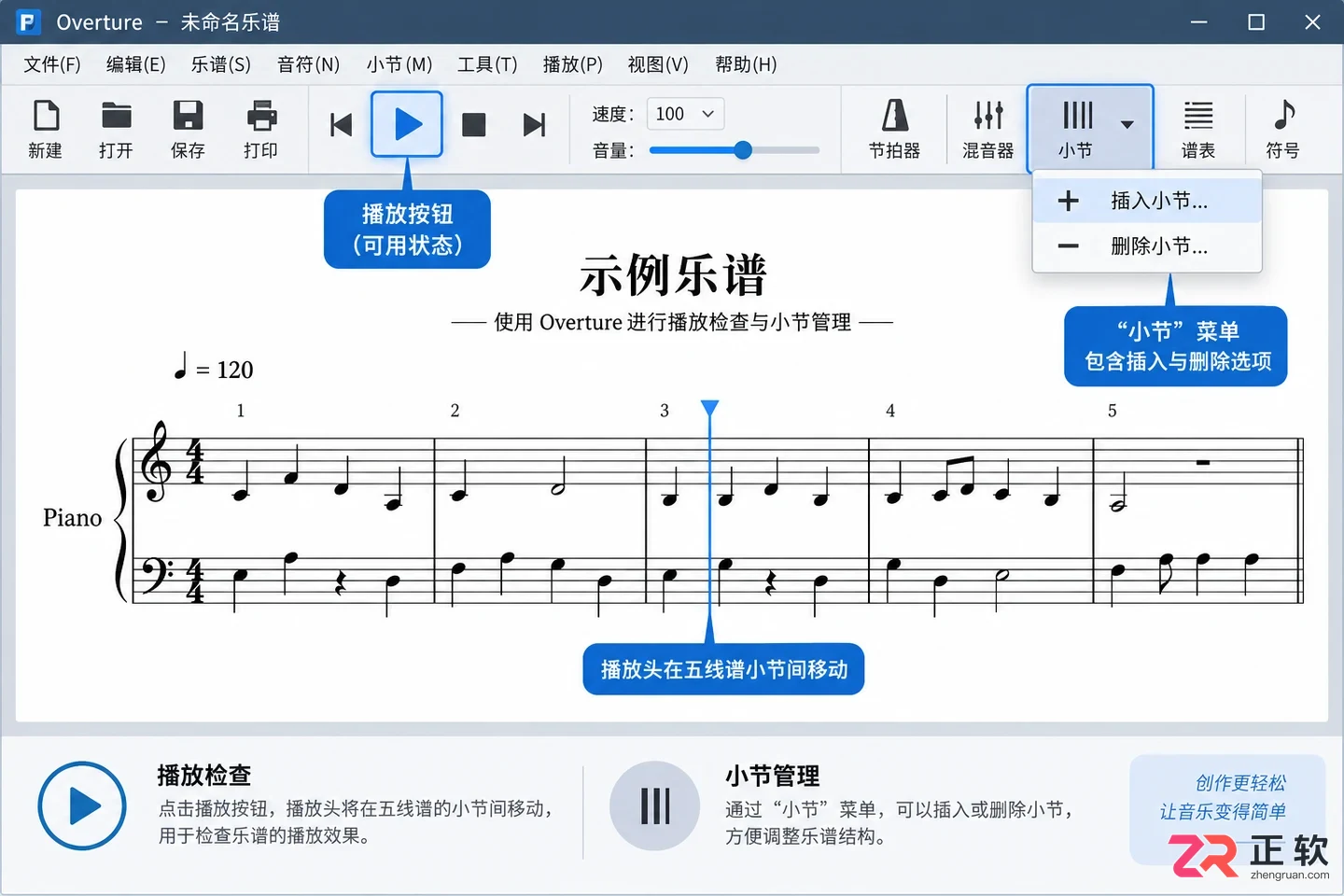Image resolution: width=1344 pixels, height=896 pixels.
Task: Open the 谱表 staff tool
Action: (1198, 129)
